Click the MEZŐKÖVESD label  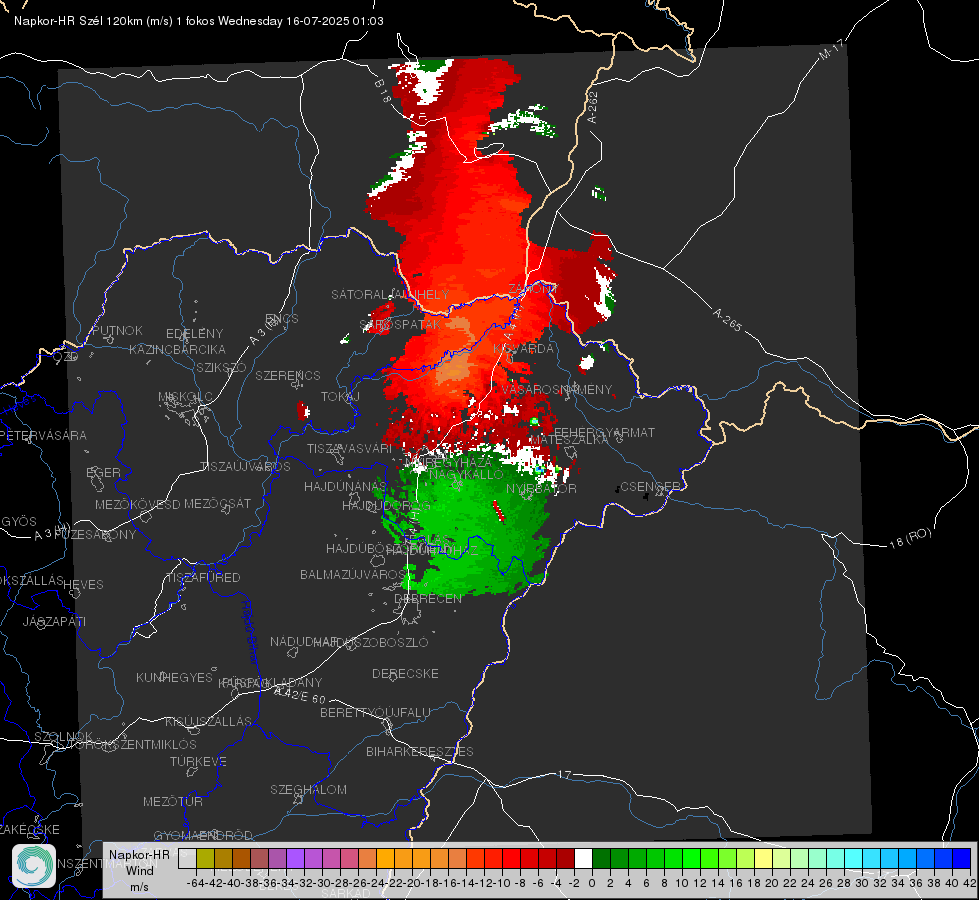pyautogui.click(x=137, y=505)
